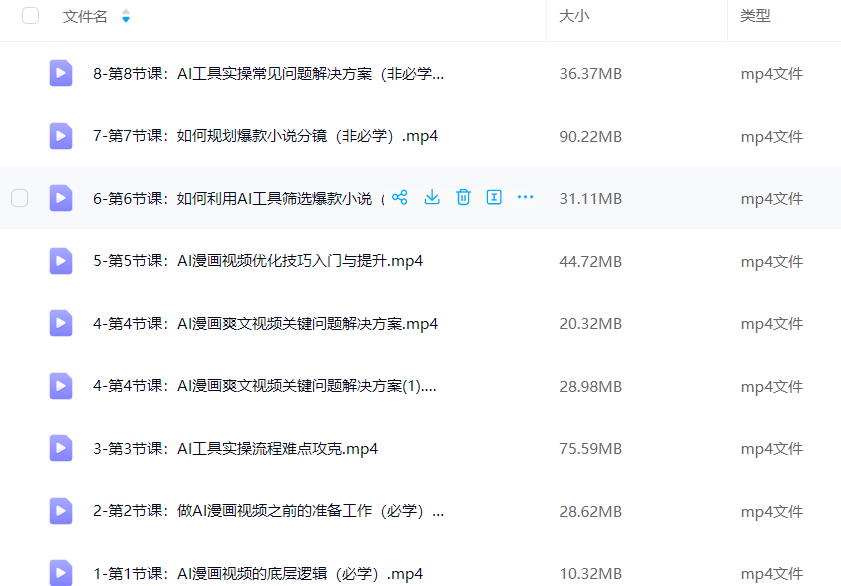Tick the select-all checkbox in the header
This screenshot has width=841, height=586.
click(31, 16)
